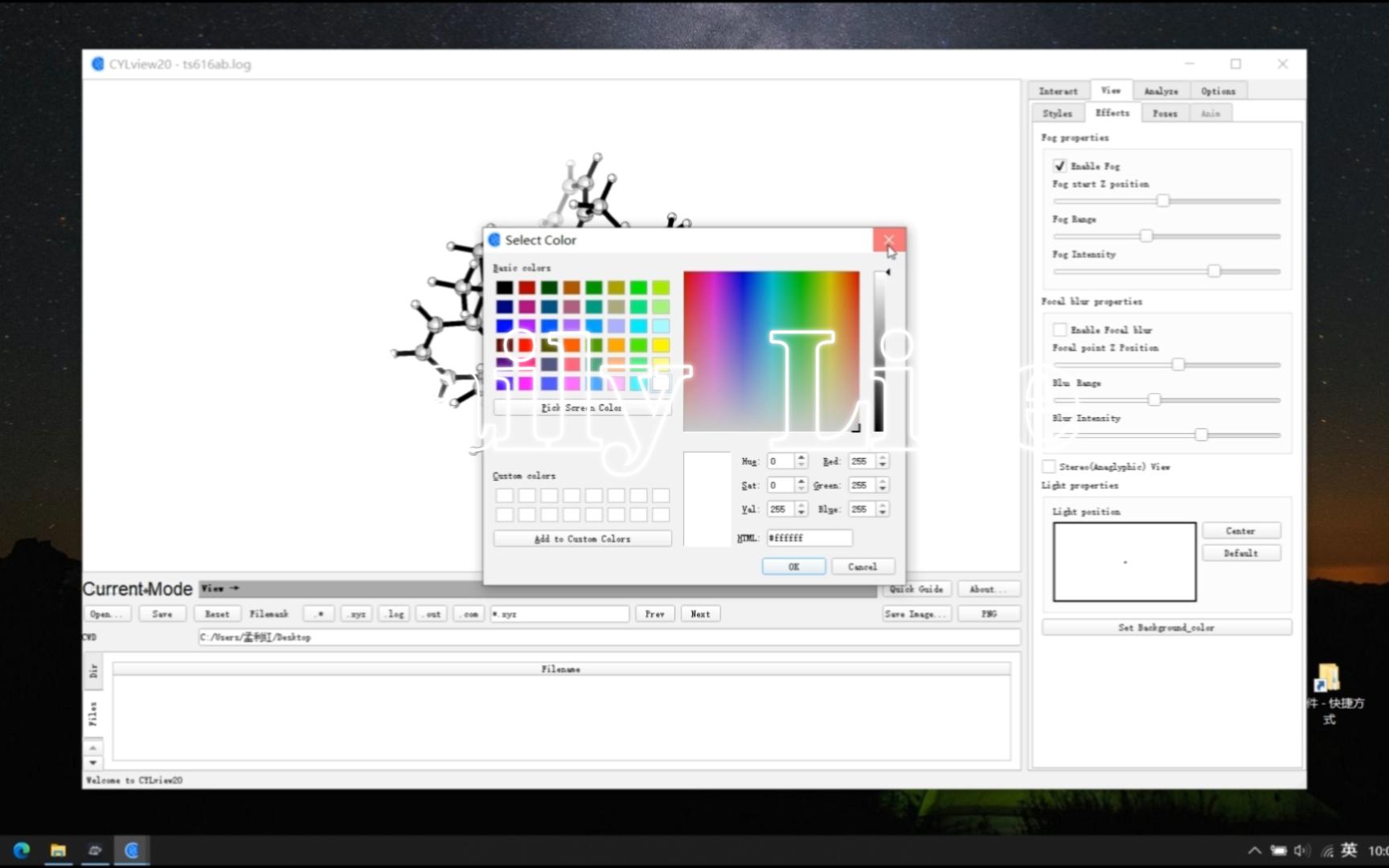The image size is (1389, 868).
Task: Click the Hue value field
Action: coord(781,461)
